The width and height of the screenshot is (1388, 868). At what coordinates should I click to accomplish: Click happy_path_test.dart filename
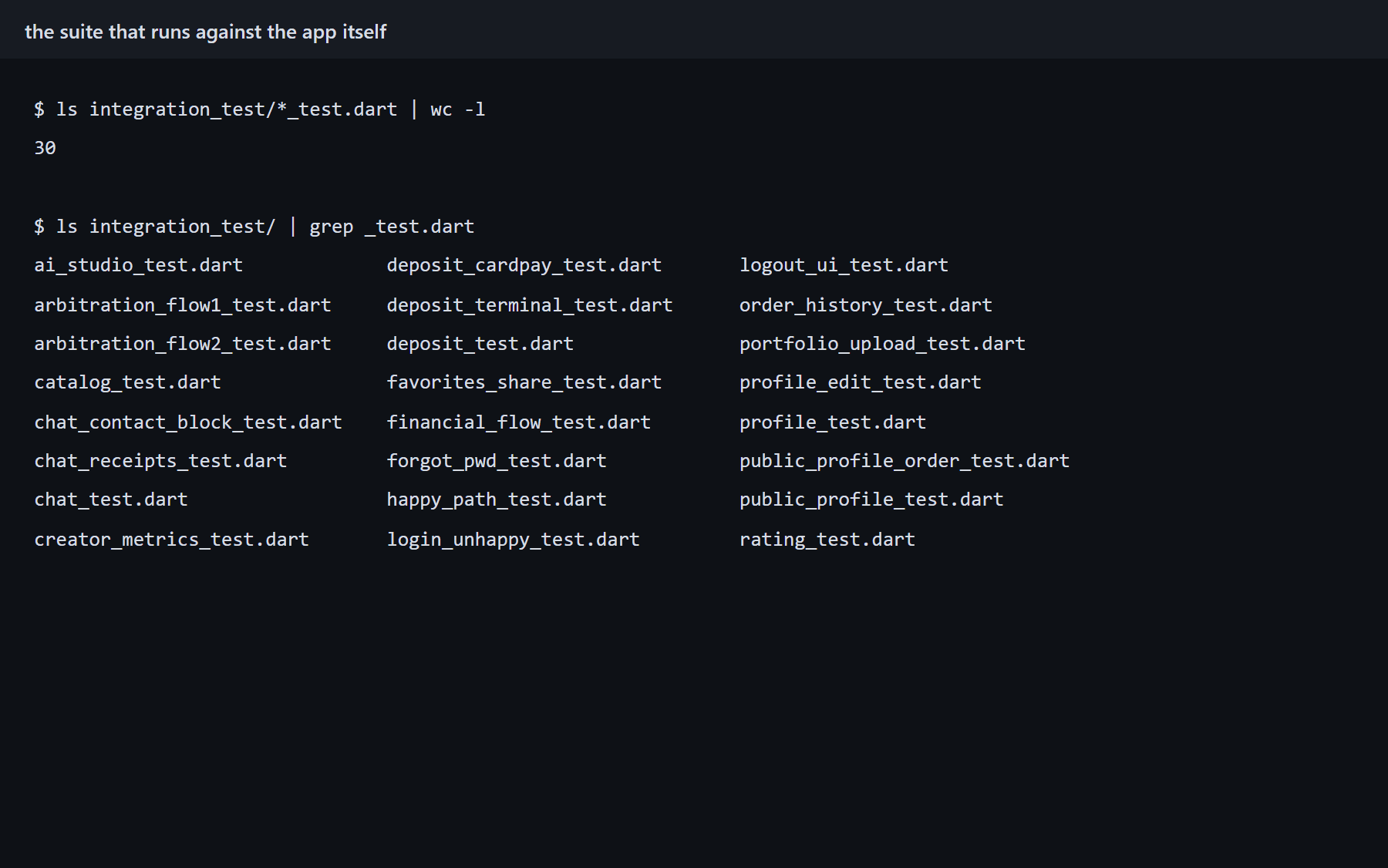point(497,500)
